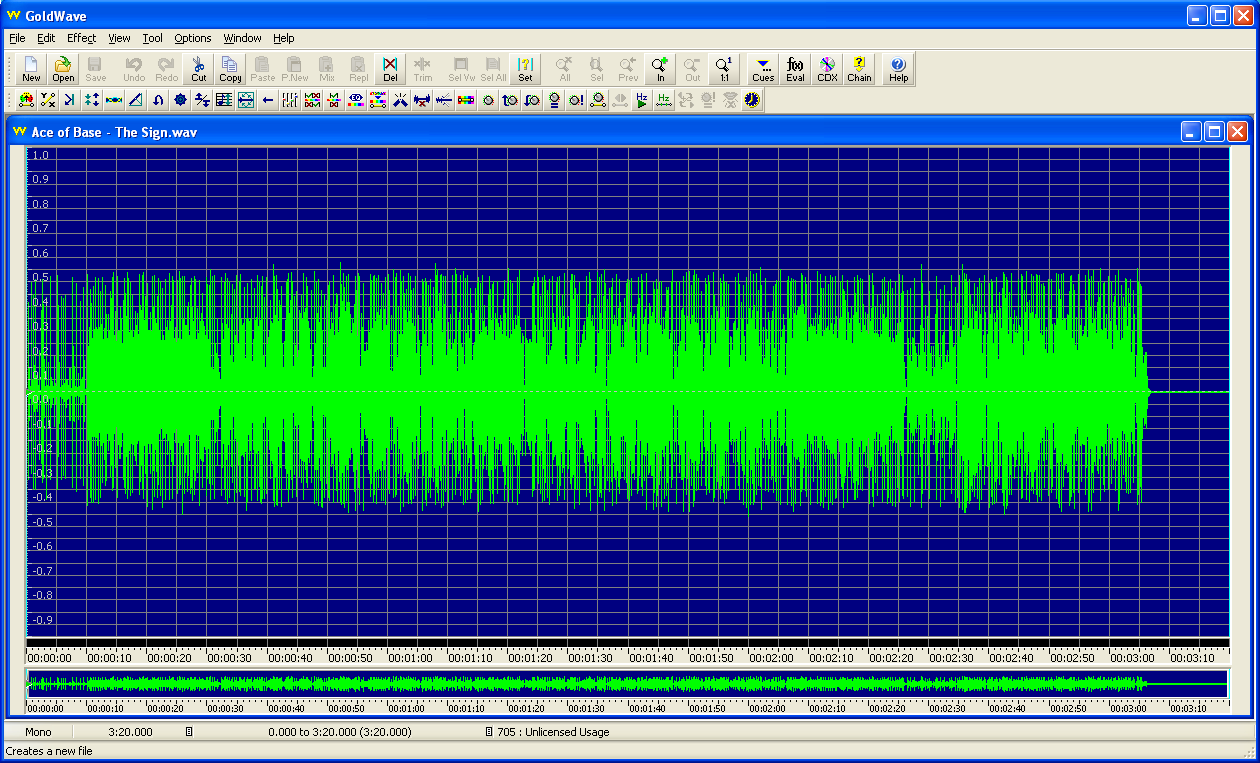Click the diagonal ramp dynamics effect icon

pos(136,100)
